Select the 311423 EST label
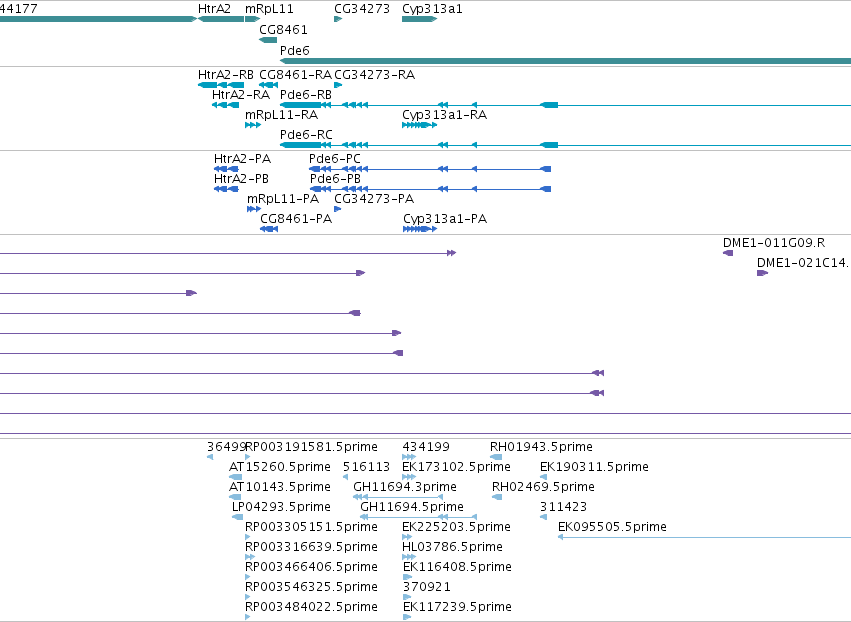851x622 pixels. (x=563, y=507)
